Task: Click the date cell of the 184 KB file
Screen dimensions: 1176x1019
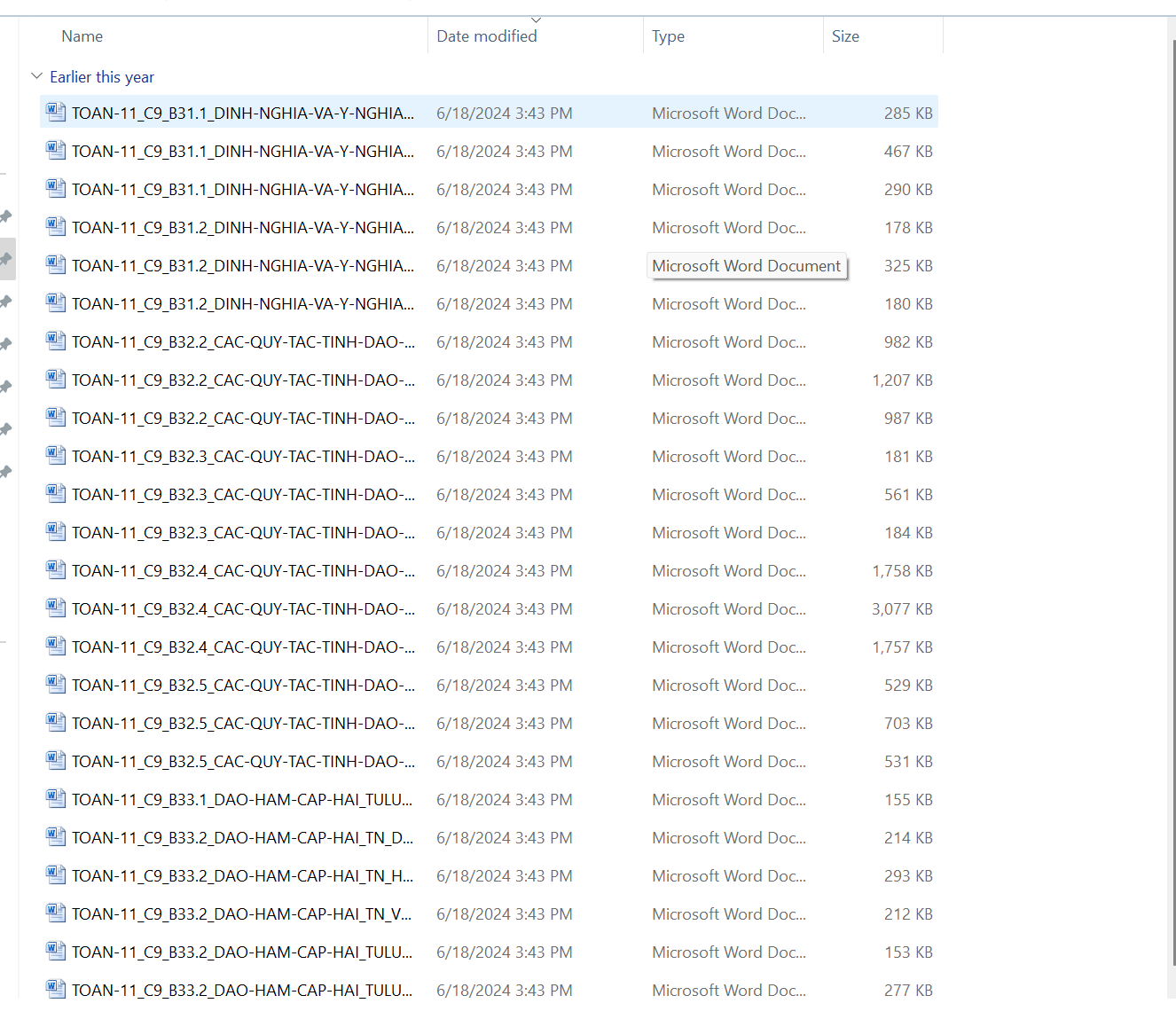Action: (x=505, y=533)
